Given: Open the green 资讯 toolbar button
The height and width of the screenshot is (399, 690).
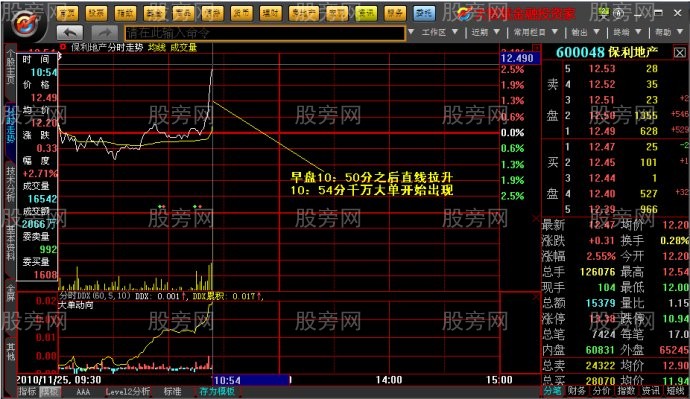Looking at the screenshot, I should [366, 14].
